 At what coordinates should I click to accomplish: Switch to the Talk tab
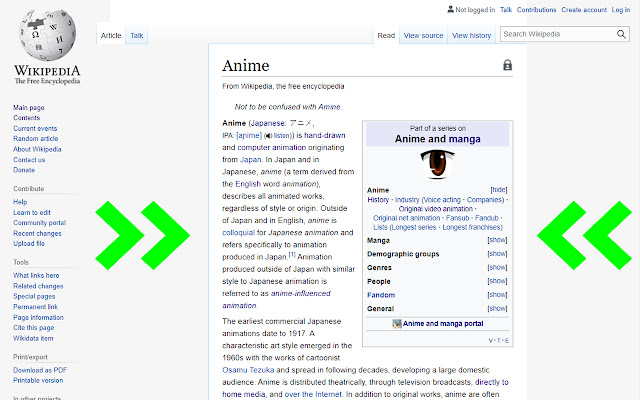(136, 35)
